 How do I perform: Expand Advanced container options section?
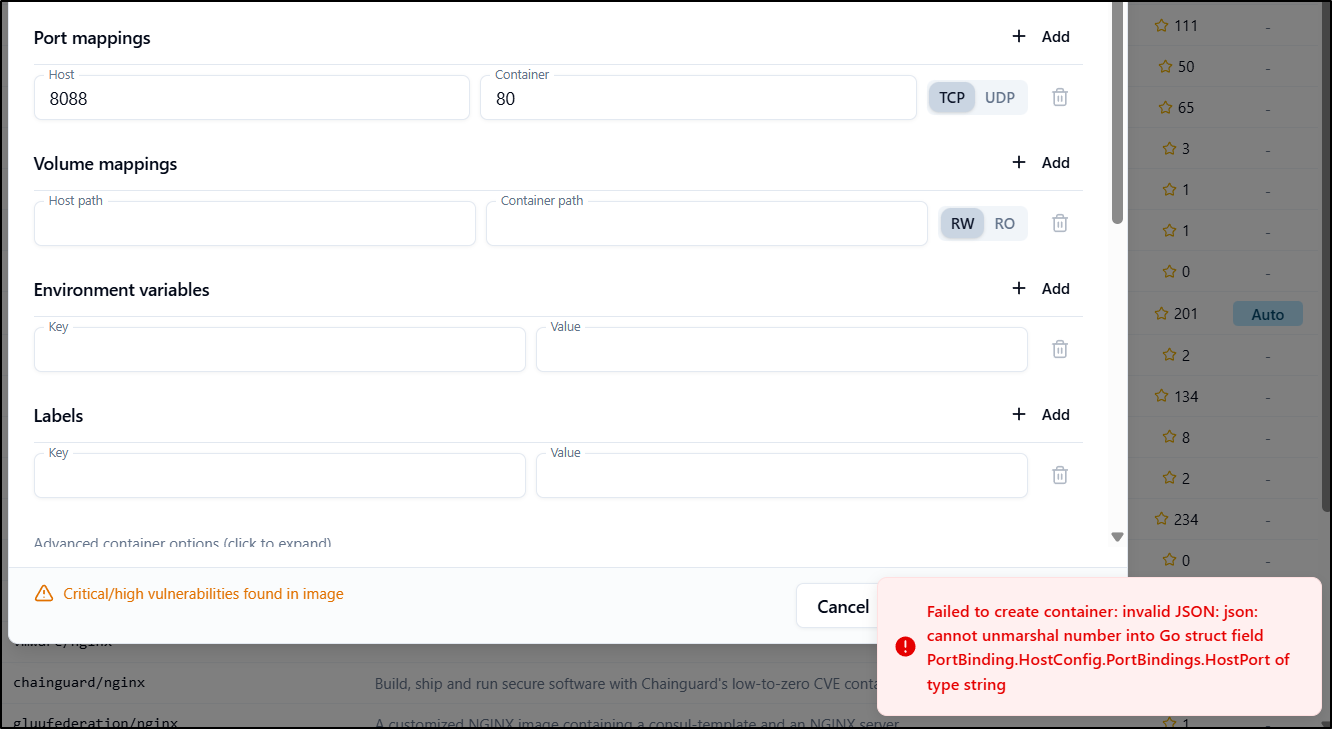183,543
